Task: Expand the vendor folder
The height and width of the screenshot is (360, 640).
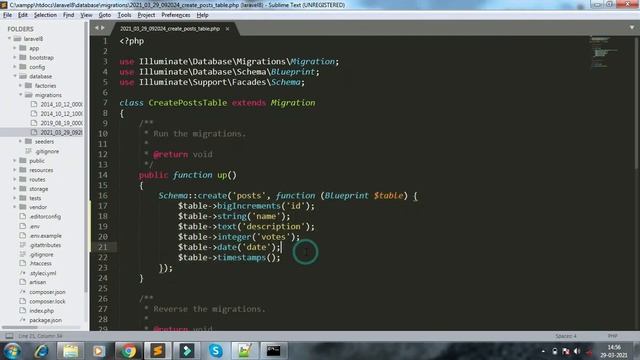Action: point(15,207)
